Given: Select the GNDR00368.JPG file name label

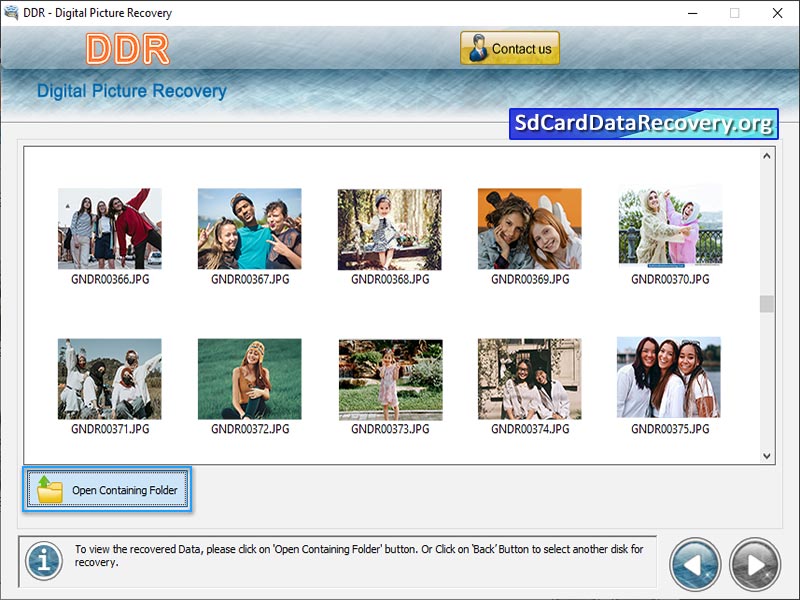Looking at the screenshot, I should point(389,280).
